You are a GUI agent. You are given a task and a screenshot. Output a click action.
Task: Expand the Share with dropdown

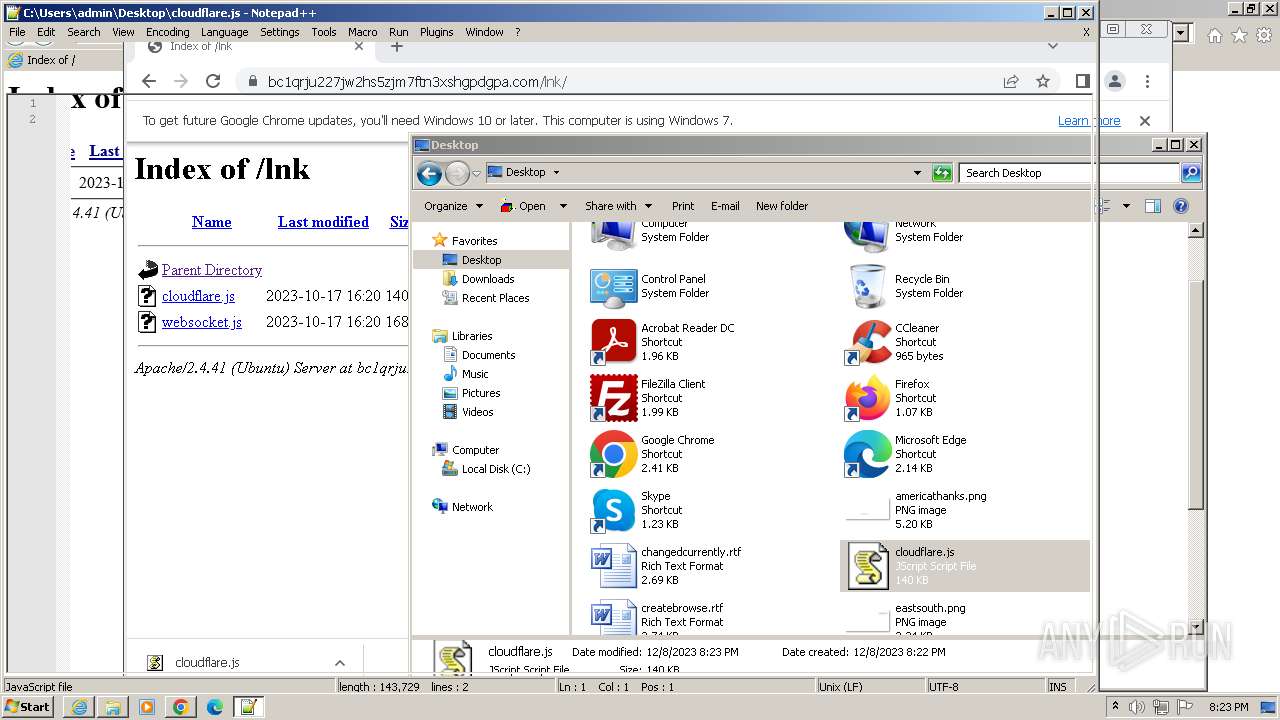tap(618, 206)
